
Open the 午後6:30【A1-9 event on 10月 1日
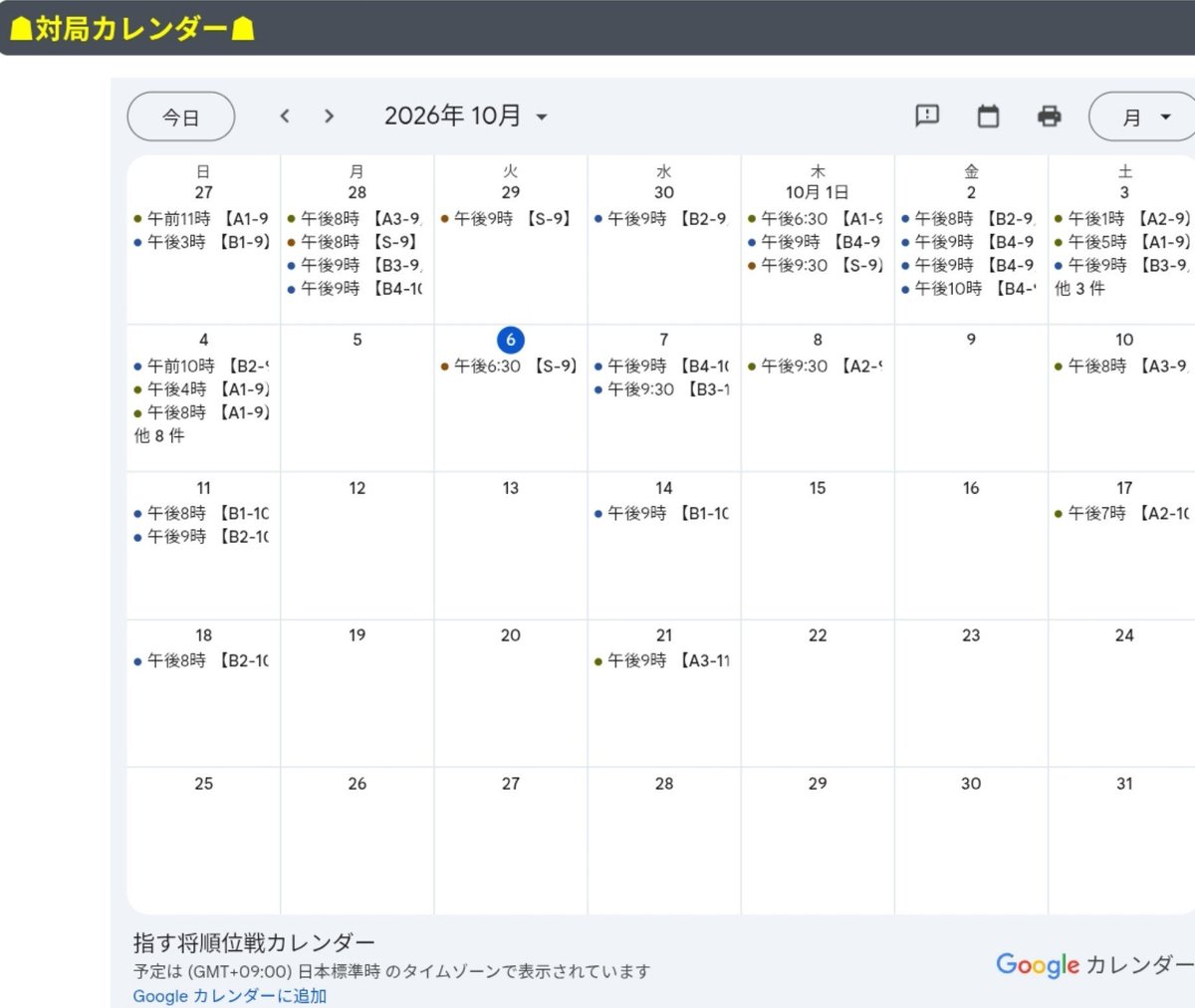(817, 219)
